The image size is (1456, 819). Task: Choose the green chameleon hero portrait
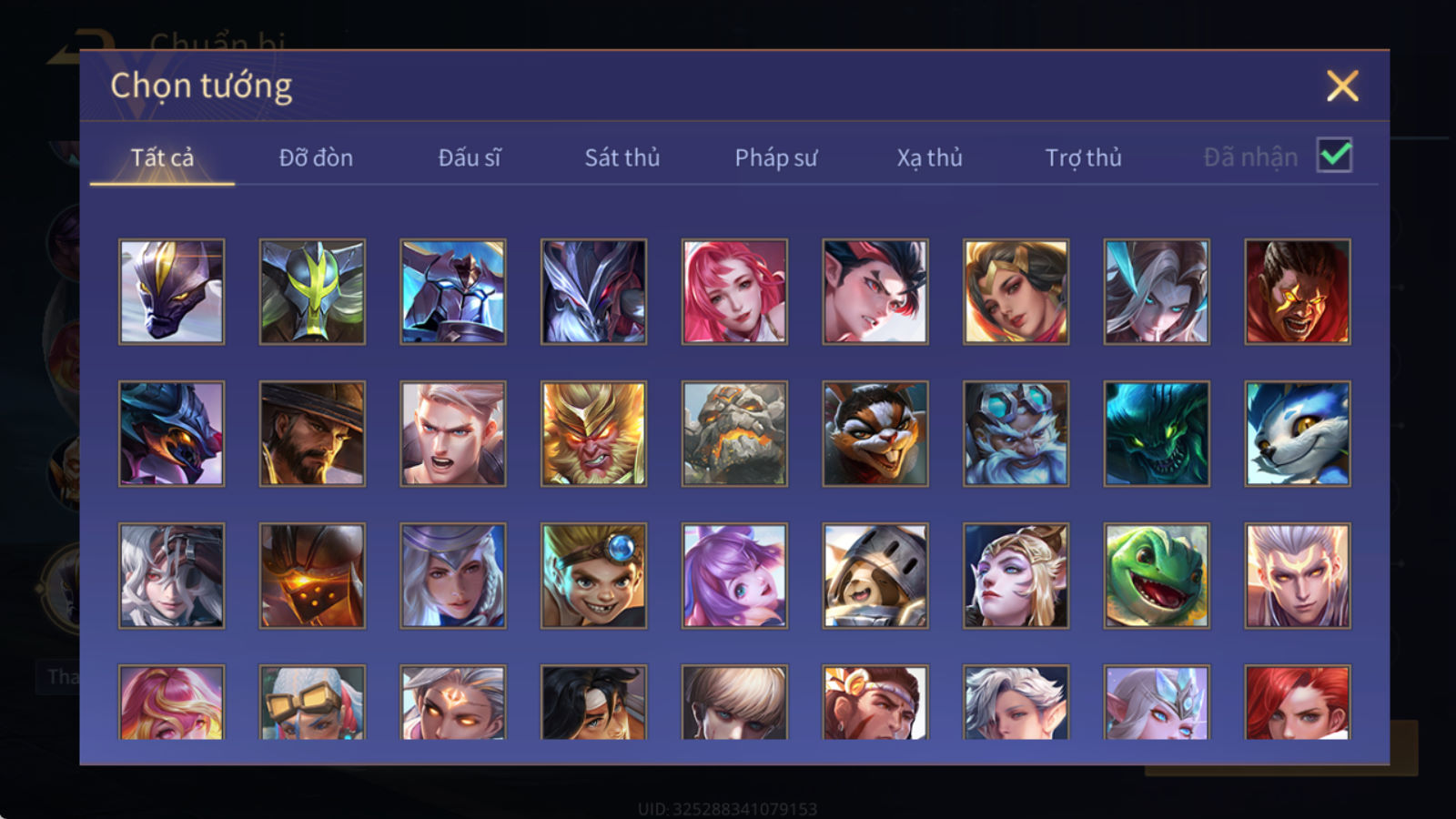[1157, 575]
